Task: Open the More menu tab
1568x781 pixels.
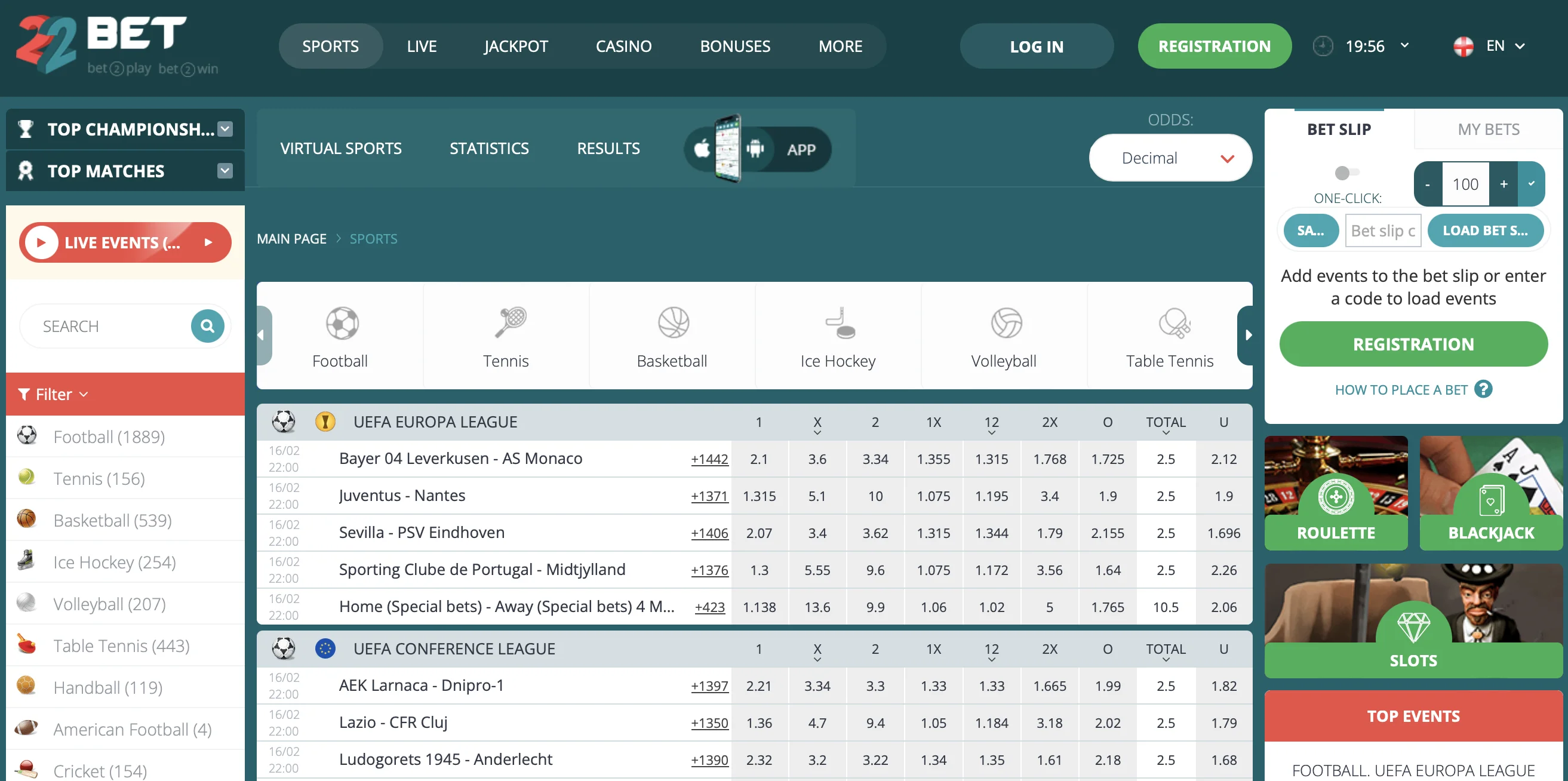Action: coord(840,46)
